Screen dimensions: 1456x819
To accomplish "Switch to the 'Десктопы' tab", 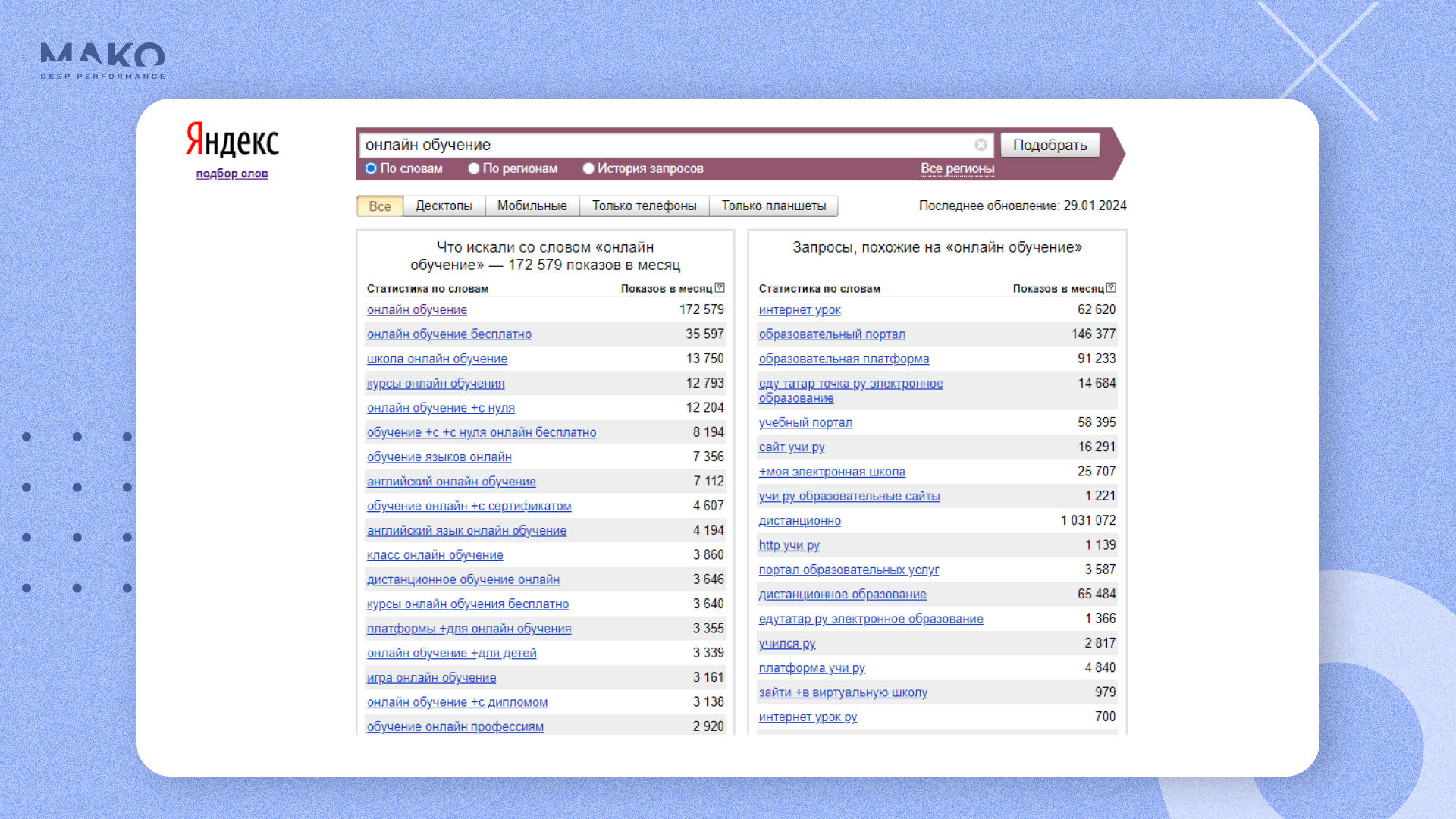I will [x=444, y=206].
